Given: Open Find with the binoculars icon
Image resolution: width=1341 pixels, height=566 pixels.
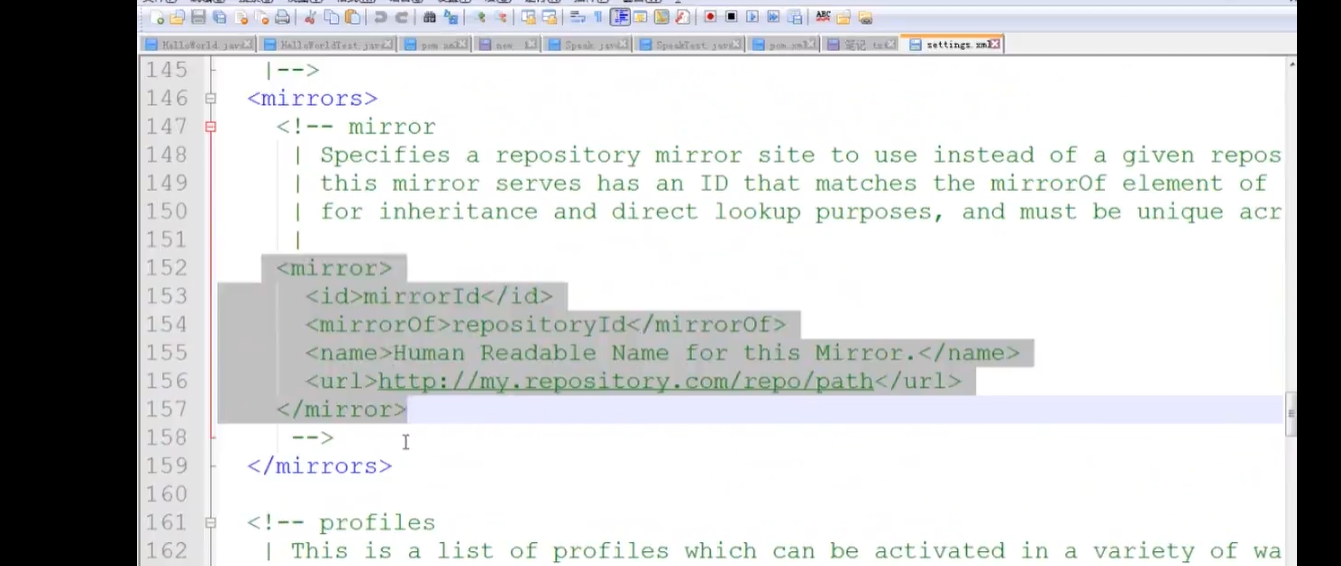Looking at the screenshot, I should click(x=429, y=18).
